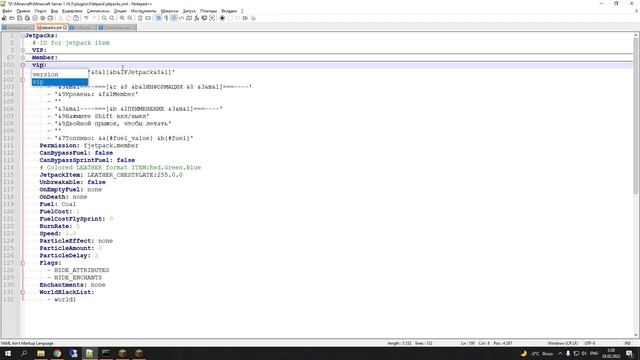Zoom in using the toolbar icon
The height and width of the screenshot is (360, 640).
coord(122,18)
